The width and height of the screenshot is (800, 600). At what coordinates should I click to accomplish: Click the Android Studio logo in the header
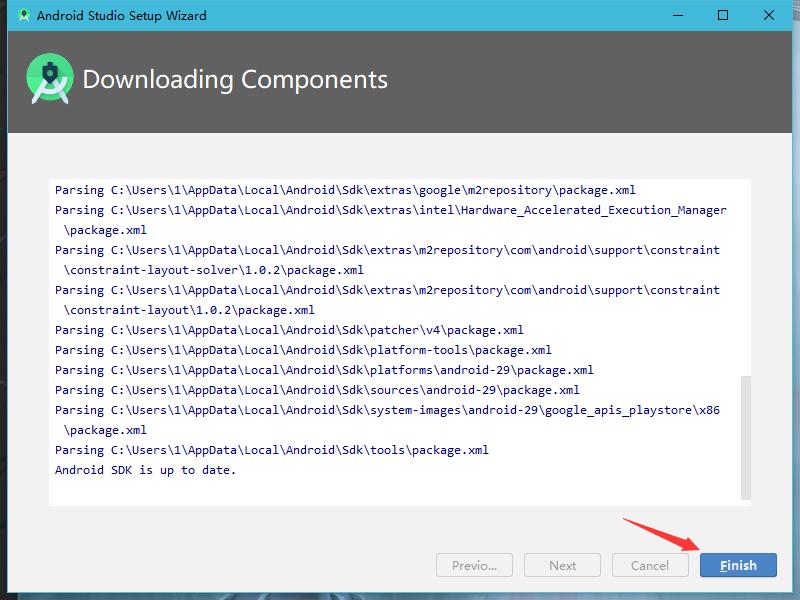(x=49, y=79)
